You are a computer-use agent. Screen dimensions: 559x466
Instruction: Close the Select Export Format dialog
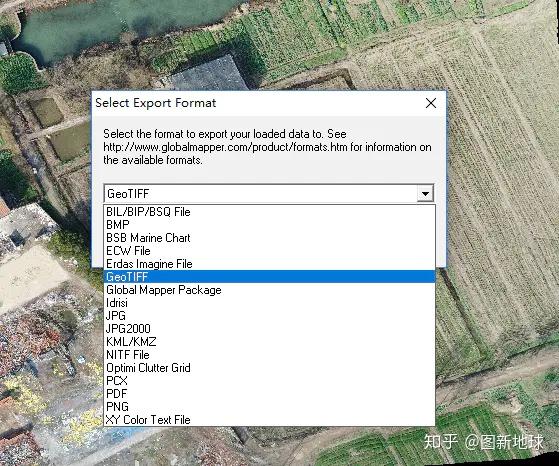coord(431,103)
